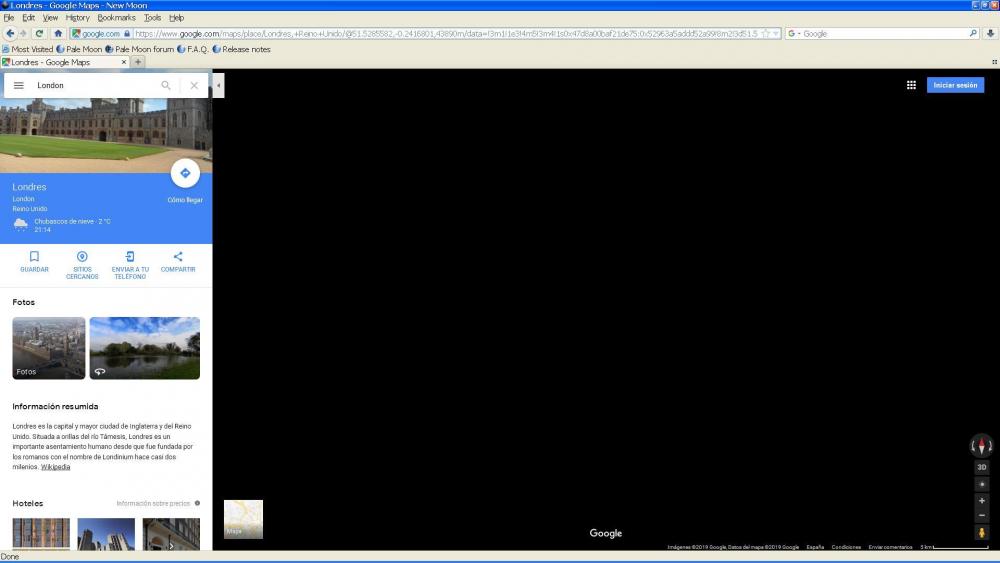
Task: Click the Windsor Castle header photo
Action: click(106, 135)
